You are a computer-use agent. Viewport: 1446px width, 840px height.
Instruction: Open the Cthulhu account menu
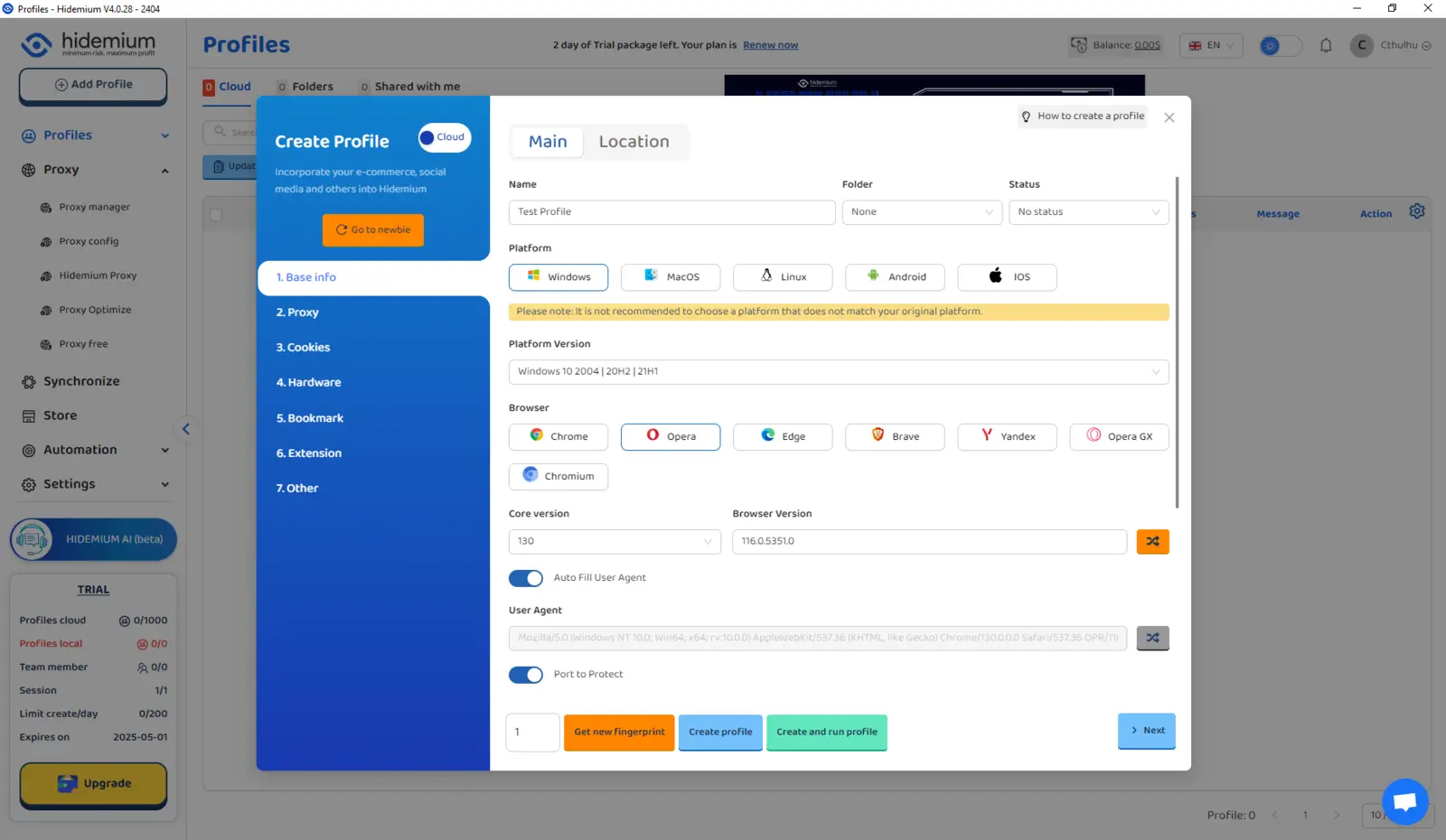pyautogui.click(x=1390, y=45)
